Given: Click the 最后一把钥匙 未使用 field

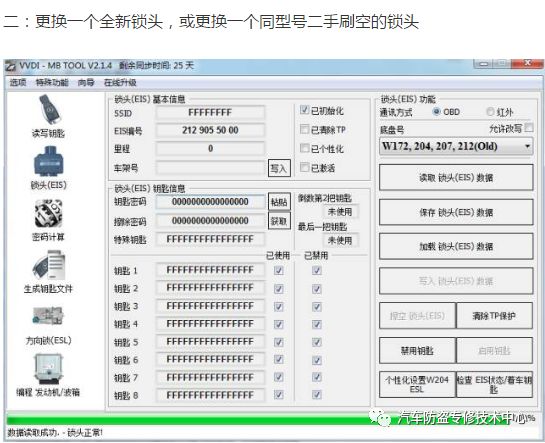Looking at the screenshot, I should [x=340, y=240].
